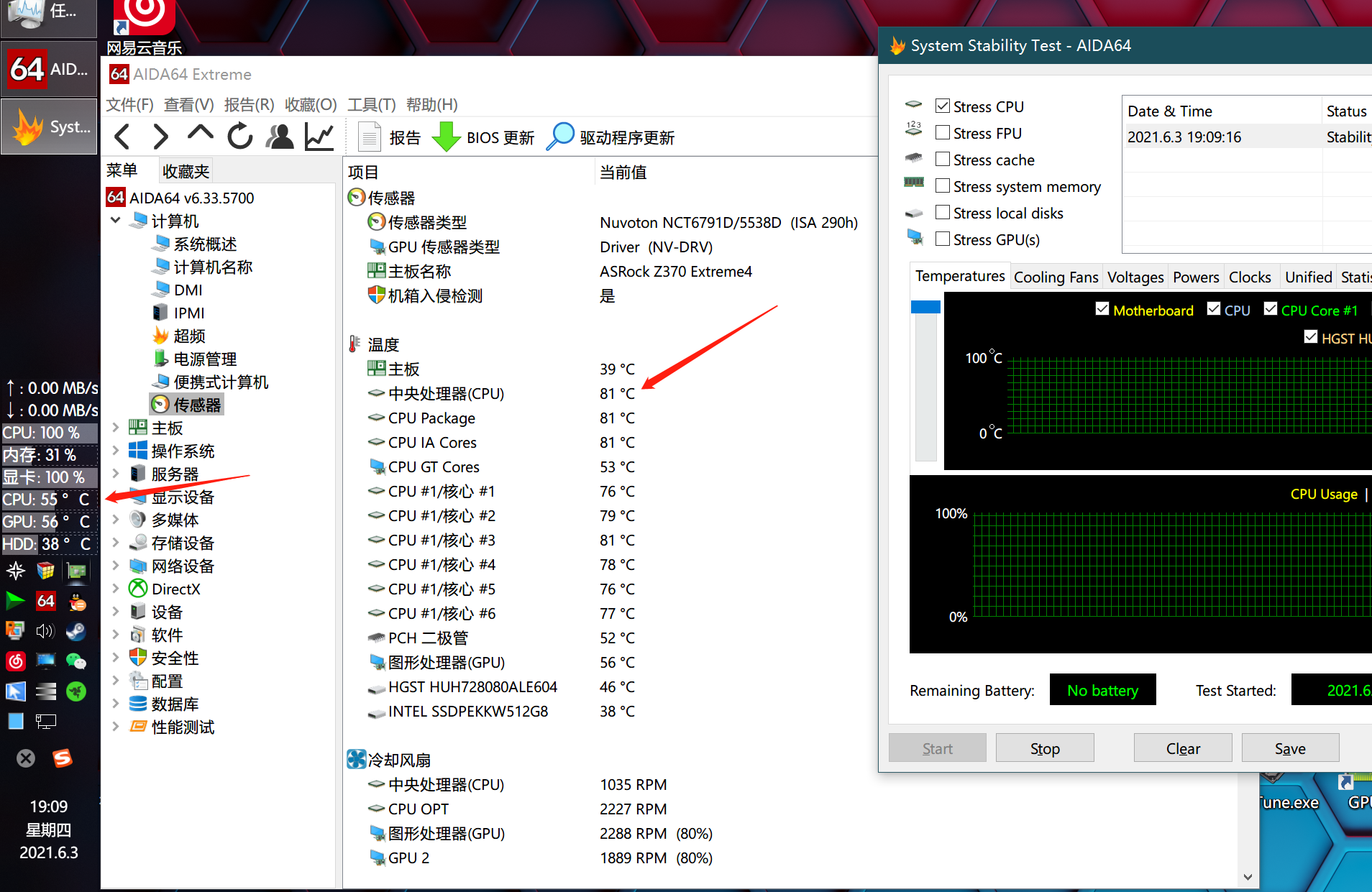Enable the Stress GPU(s) checkbox
This screenshot has width=1372, height=892.
coord(943,239)
